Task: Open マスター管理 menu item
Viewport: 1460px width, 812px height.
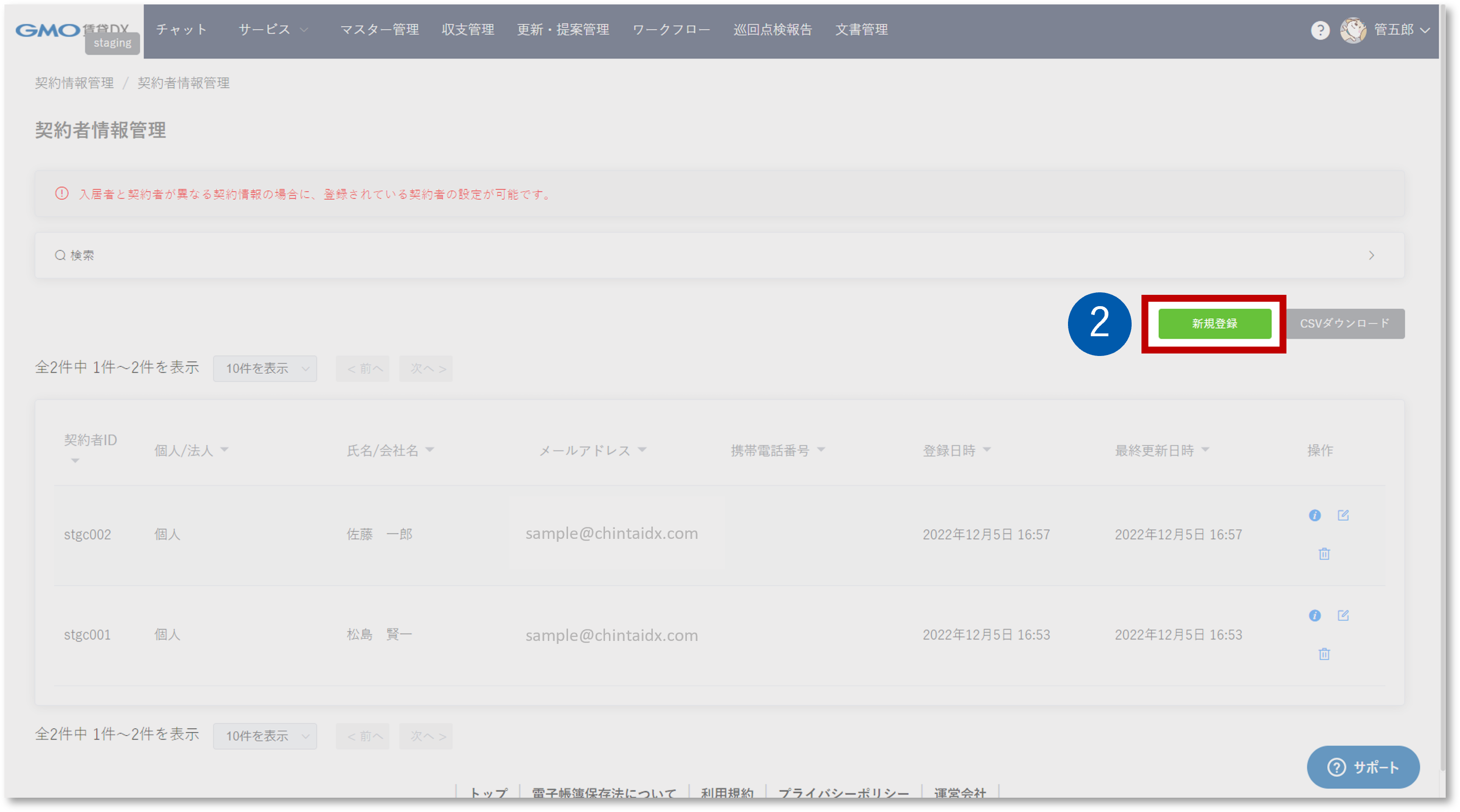Action: (x=379, y=30)
